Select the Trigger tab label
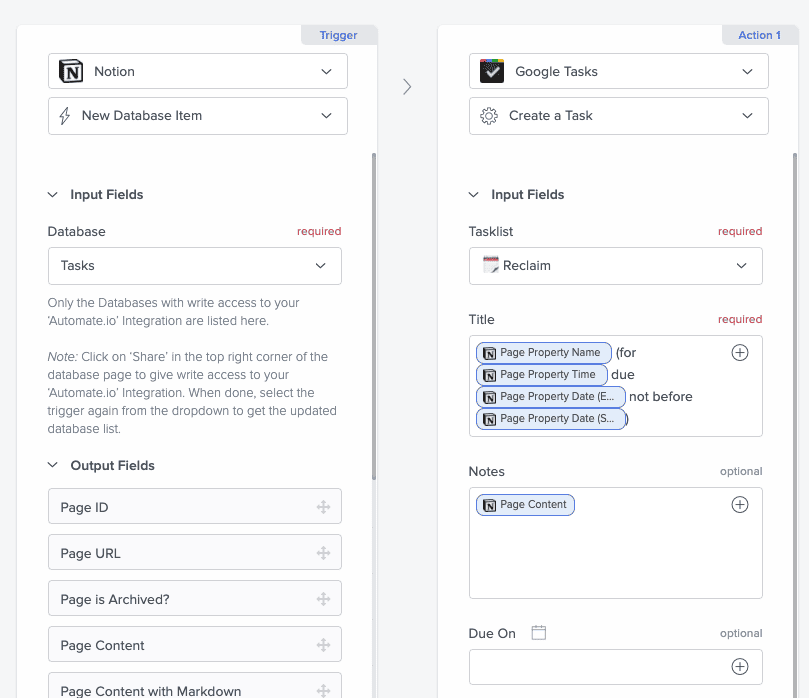The width and height of the screenshot is (809, 698). click(338, 35)
